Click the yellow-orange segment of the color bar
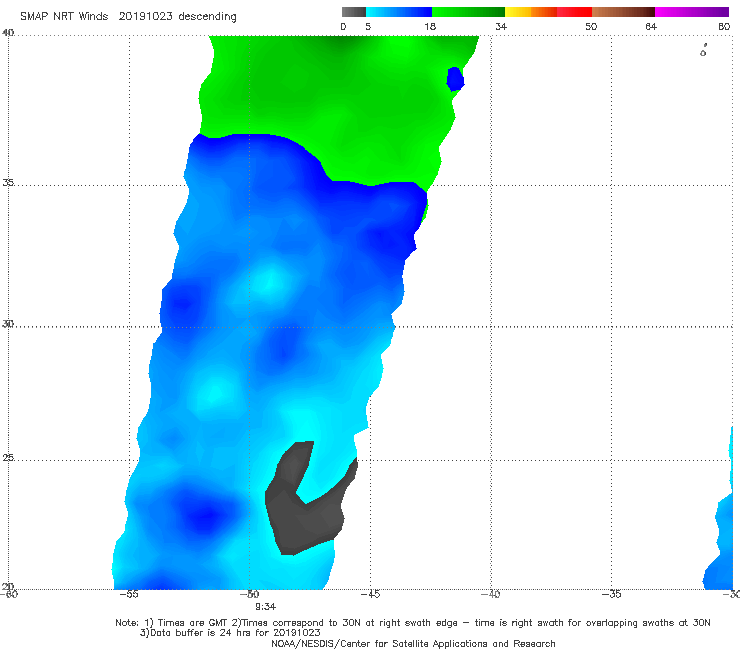This screenshot has height=650, width=740. tap(531, 12)
